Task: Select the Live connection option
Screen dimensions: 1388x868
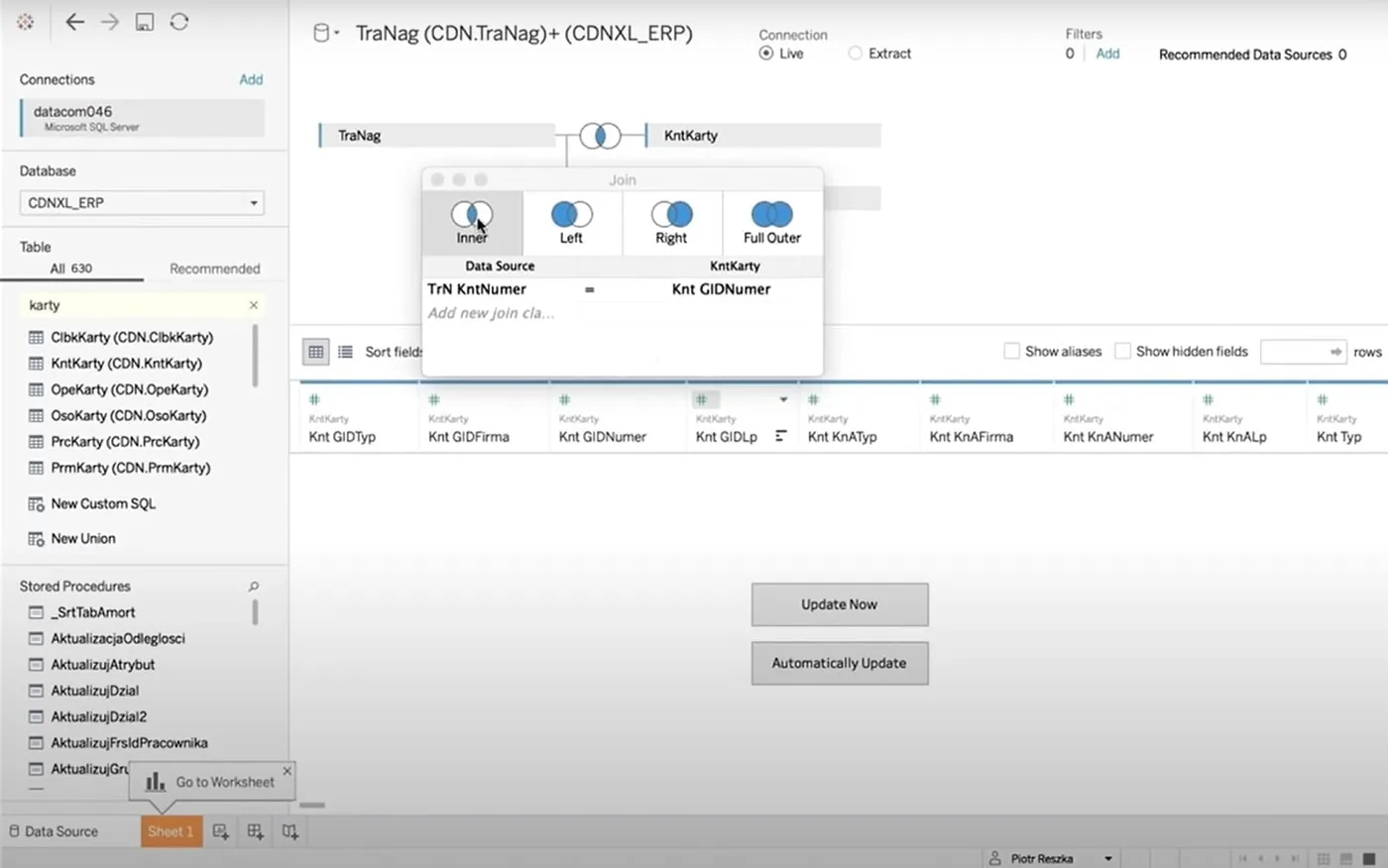Action: [x=766, y=54]
